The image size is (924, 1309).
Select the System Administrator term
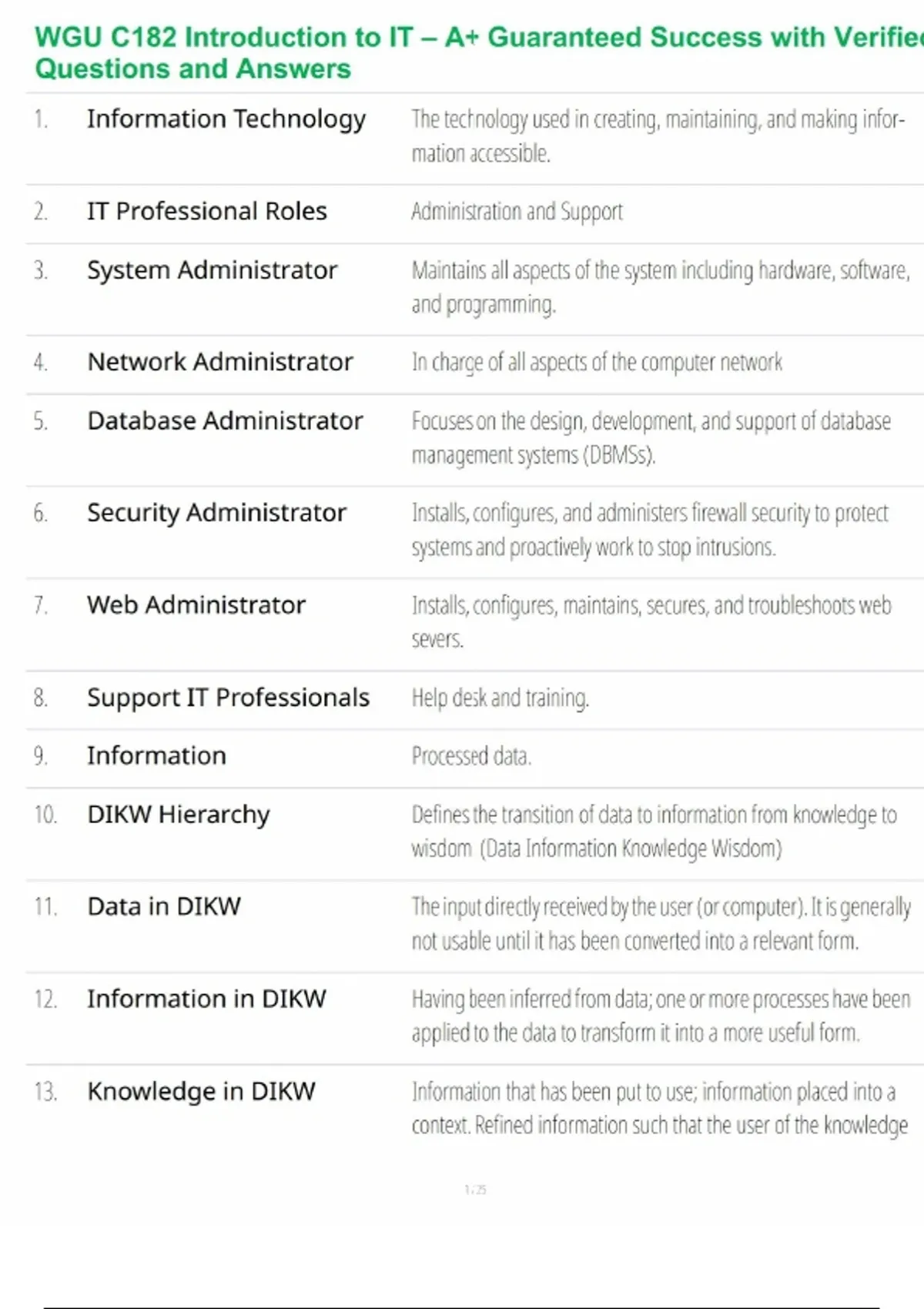(x=212, y=270)
